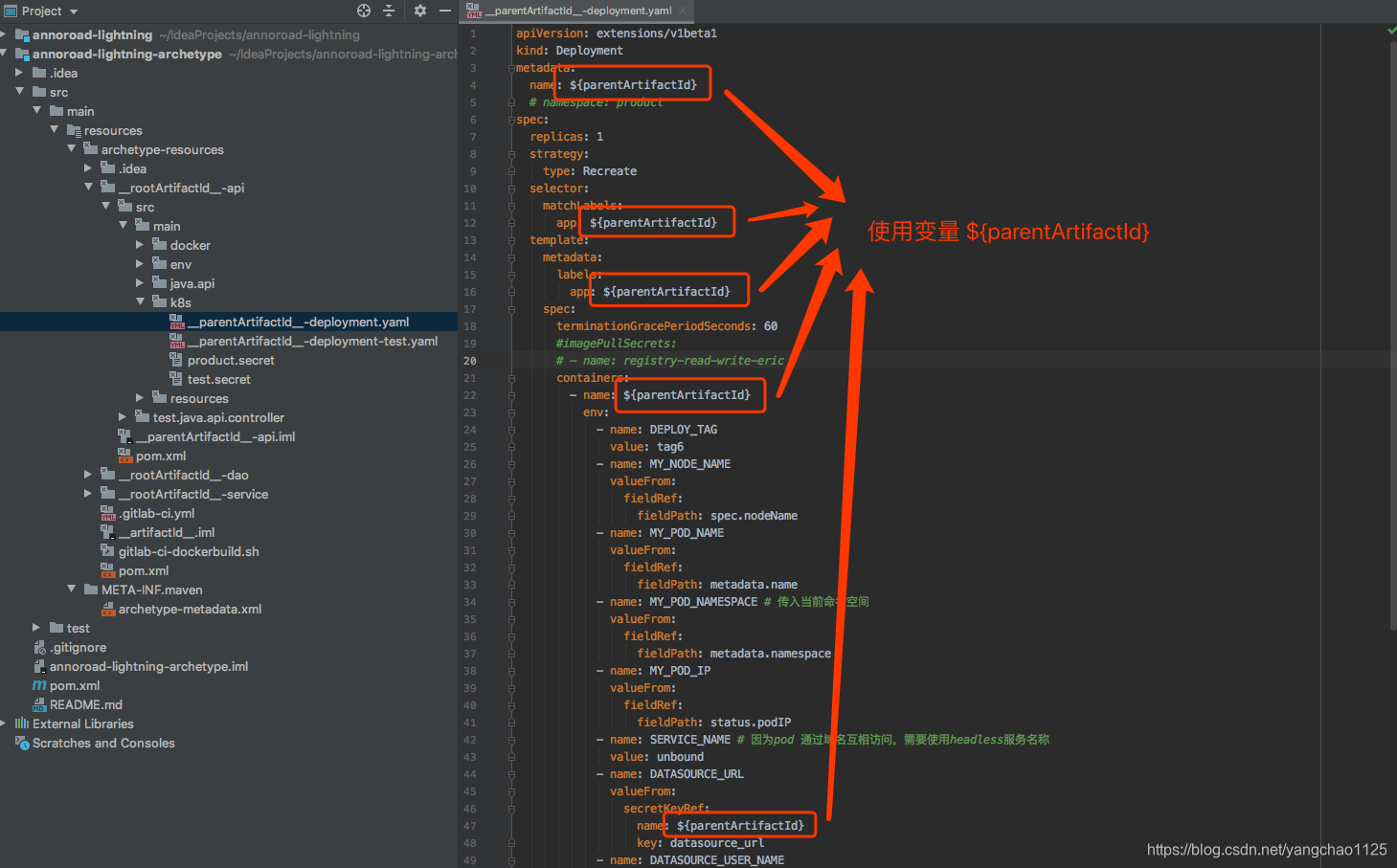Click in editor on 'kind: Deployment' line
This screenshot has width=1397, height=868.
pyautogui.click(x=569, y=51)
